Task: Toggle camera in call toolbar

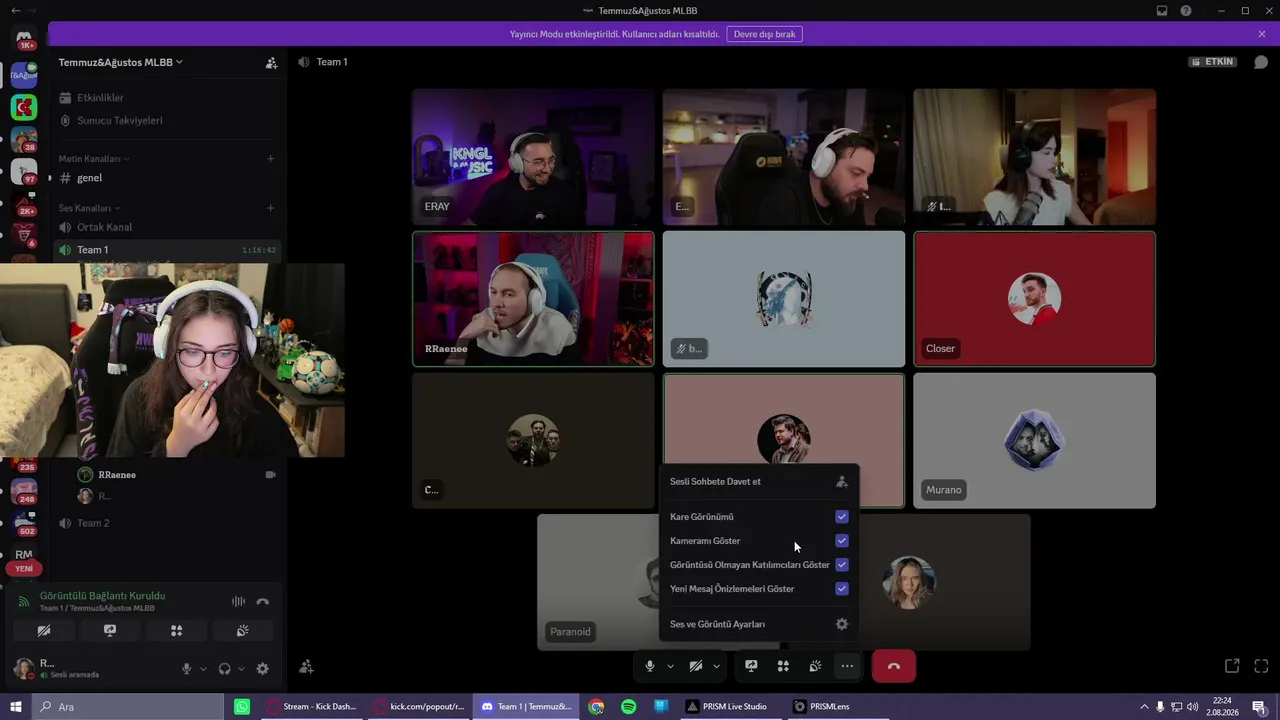Action: pos(696,666)
